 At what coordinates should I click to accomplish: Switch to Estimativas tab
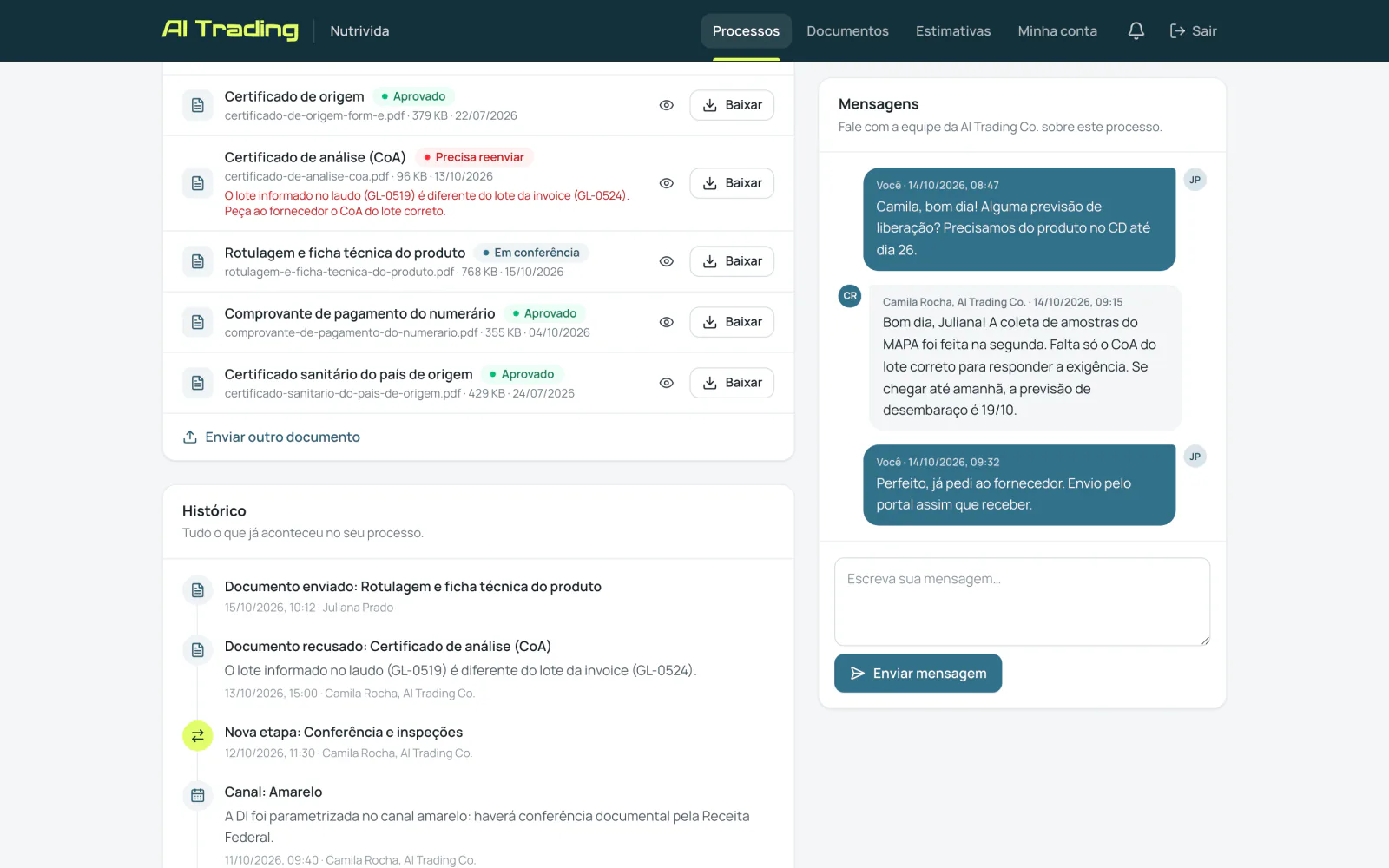tap(953, 31)
